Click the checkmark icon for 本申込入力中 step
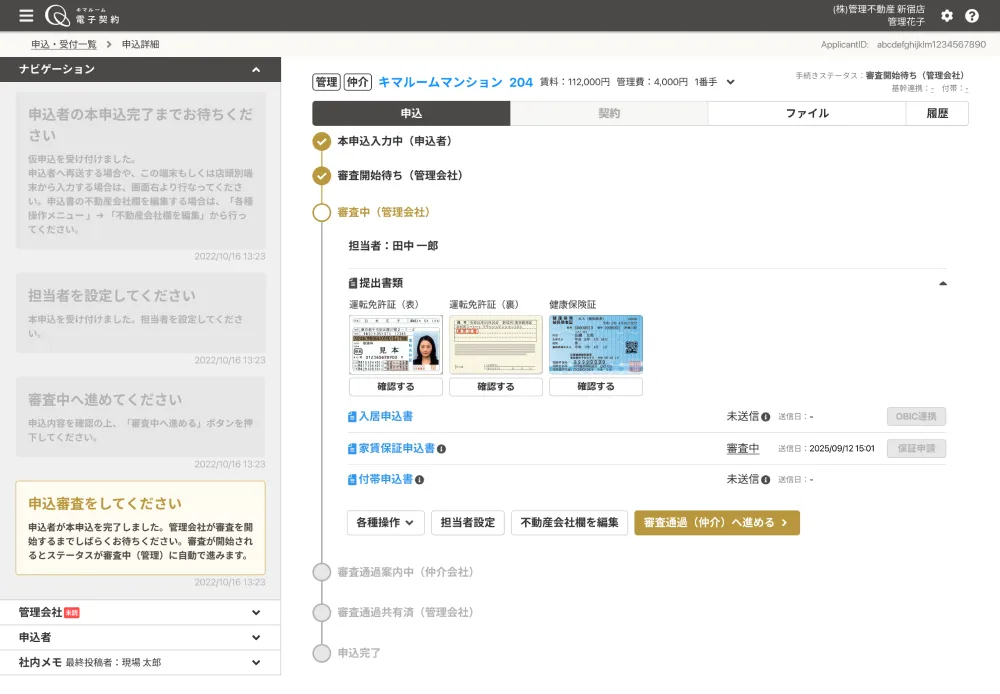 tap(322, 141)
